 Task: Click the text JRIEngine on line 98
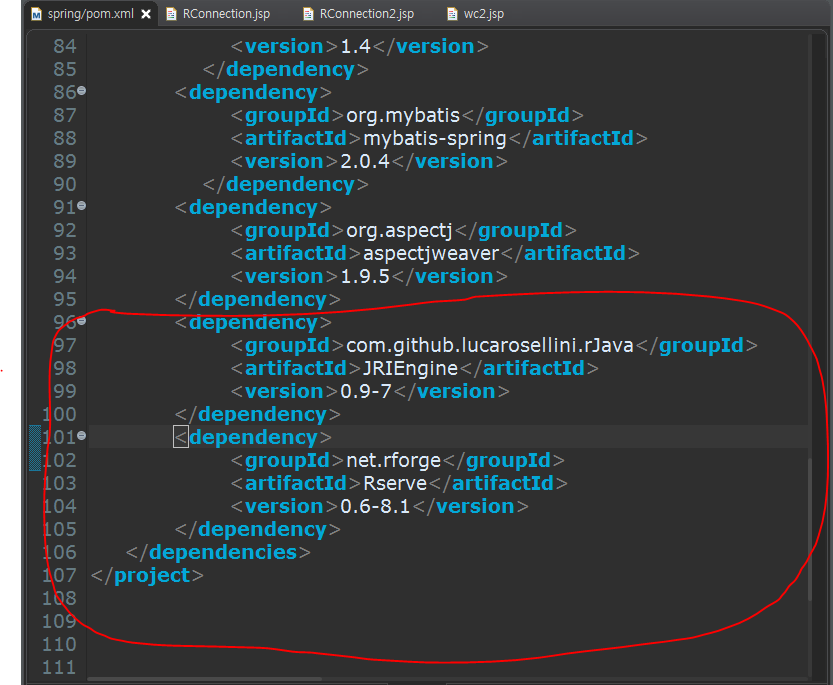[x=410, y=368]
